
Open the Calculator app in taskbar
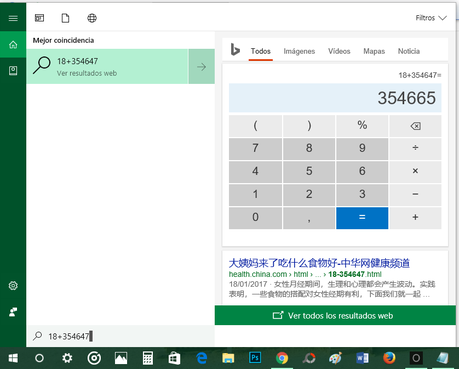pyautogui.click(x=147, y=358)
